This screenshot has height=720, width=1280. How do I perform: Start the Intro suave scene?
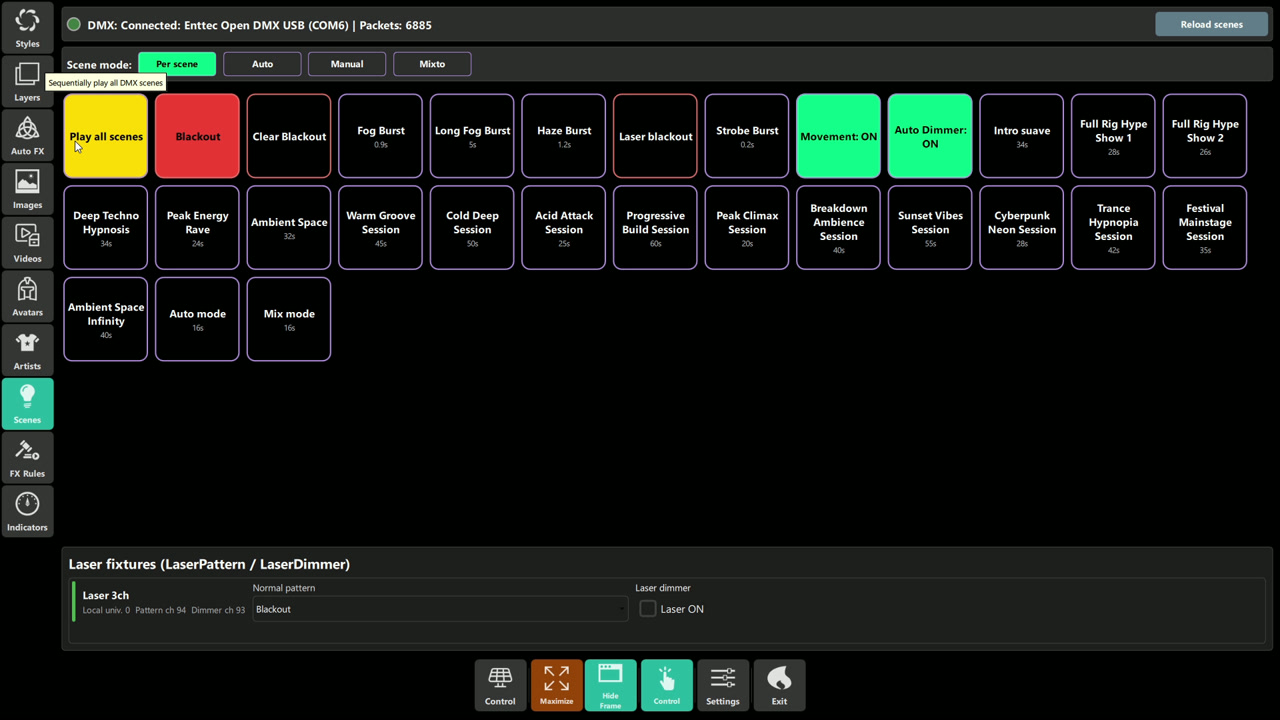tap(1022, 136)
